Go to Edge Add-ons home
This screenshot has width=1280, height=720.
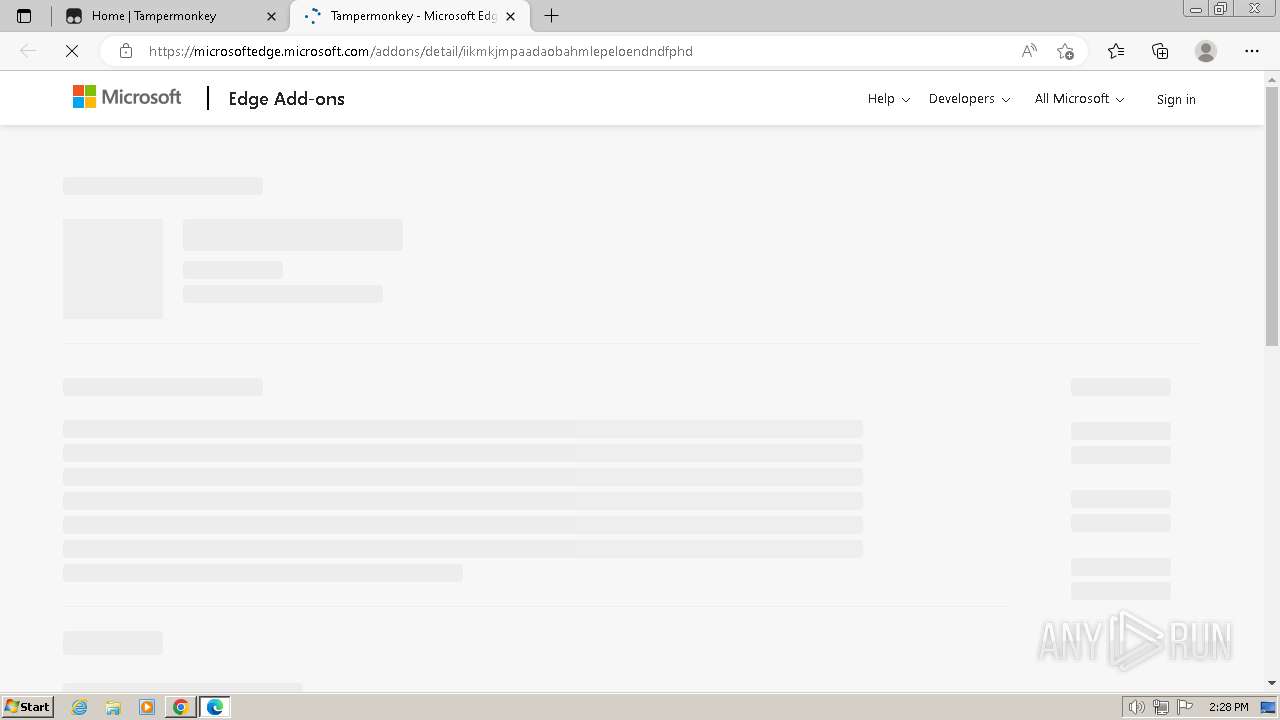(x=286, y=99)
